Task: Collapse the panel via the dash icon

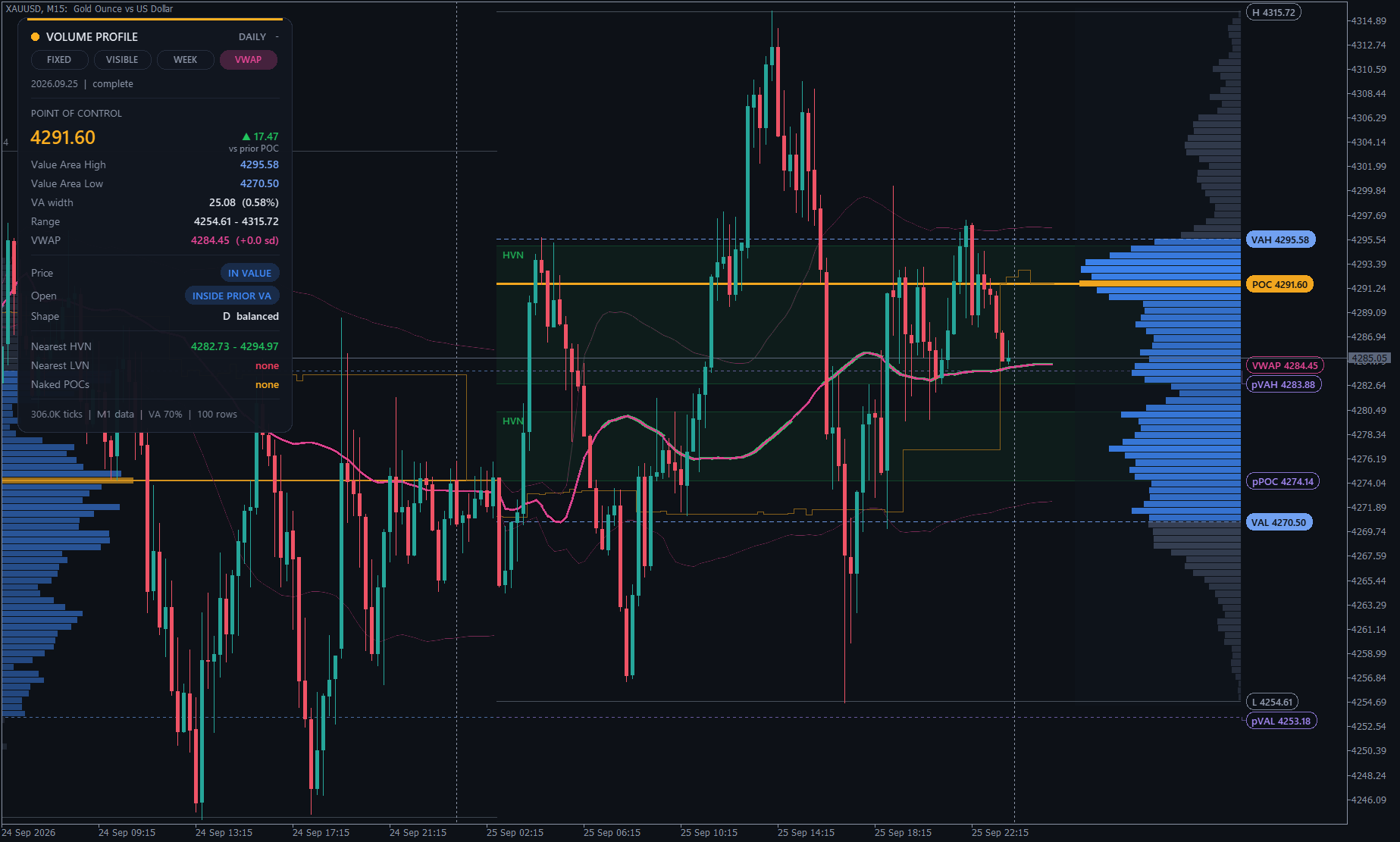Action: (277, 36)
